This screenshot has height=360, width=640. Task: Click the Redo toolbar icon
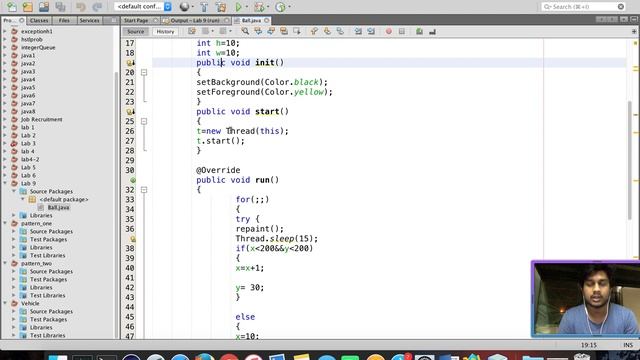click(x=97, y=7)
